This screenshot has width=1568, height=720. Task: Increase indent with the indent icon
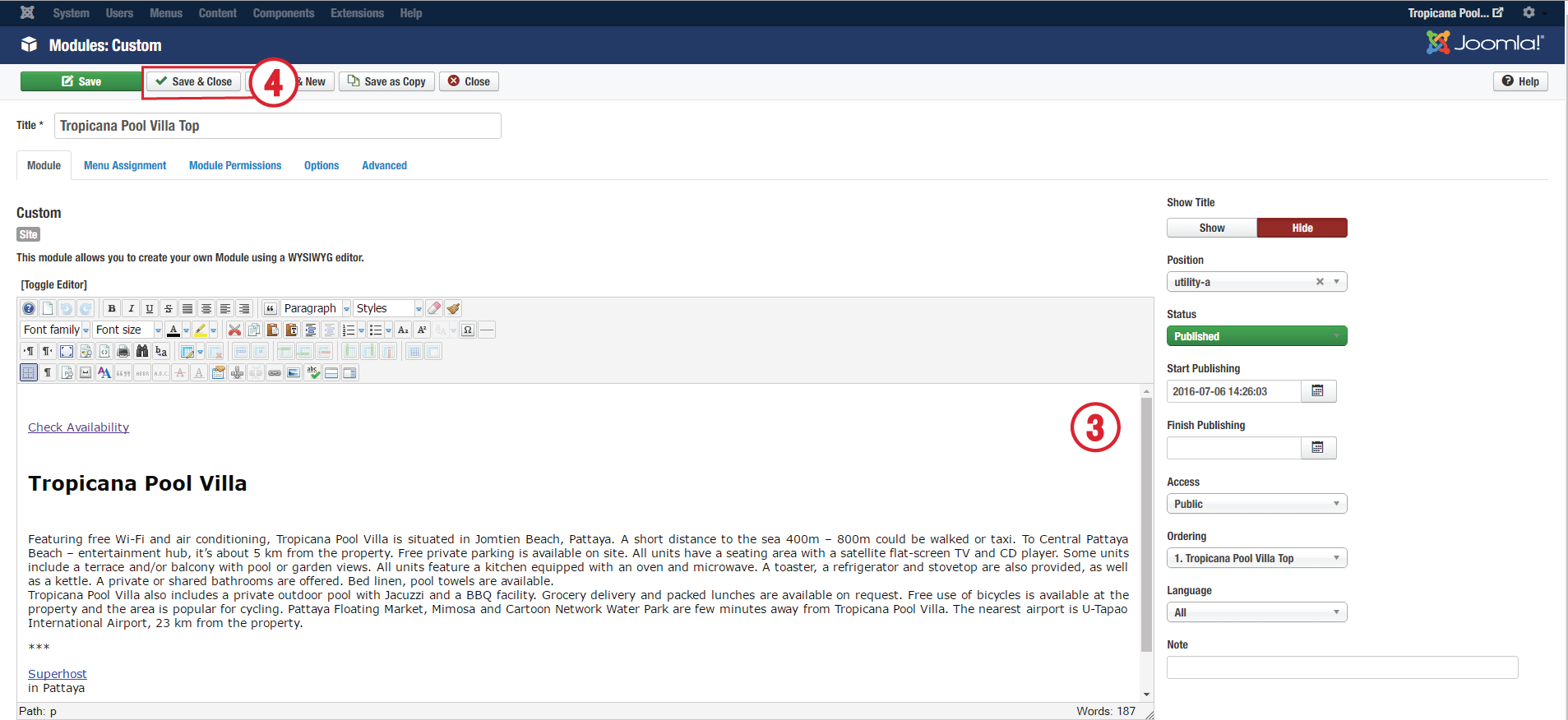pos(310,330)
